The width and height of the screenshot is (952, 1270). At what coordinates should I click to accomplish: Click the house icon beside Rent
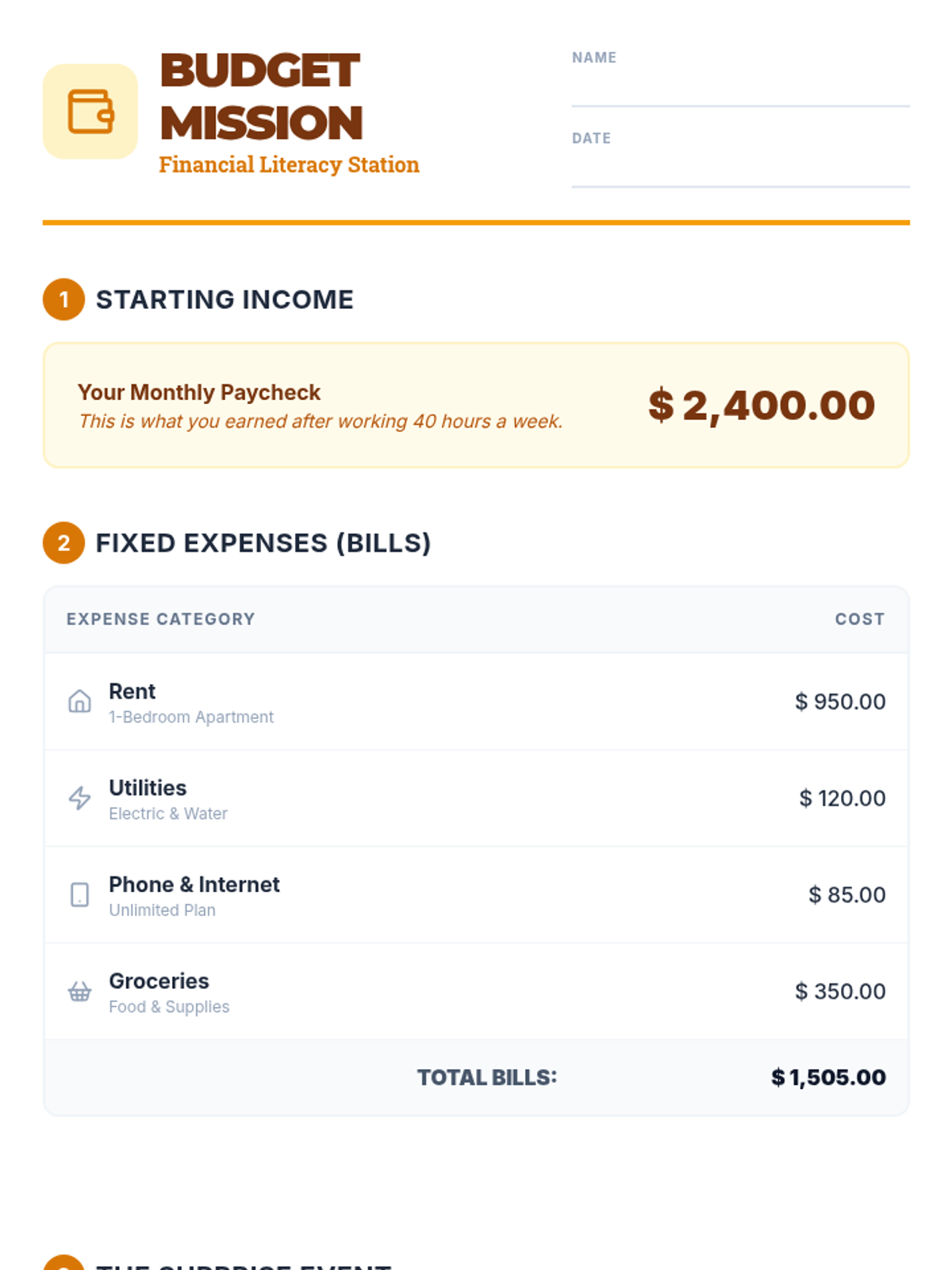point(79,702)
